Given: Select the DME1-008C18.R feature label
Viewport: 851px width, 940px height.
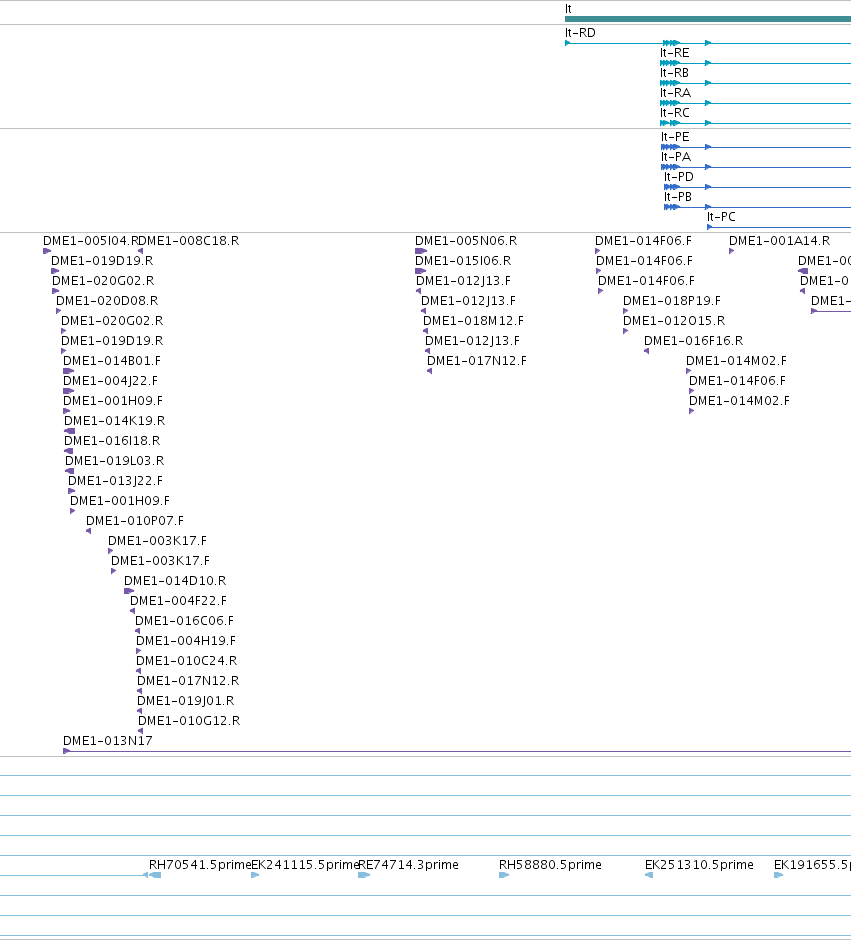Looking at the screenshot, I should point(189,241).
